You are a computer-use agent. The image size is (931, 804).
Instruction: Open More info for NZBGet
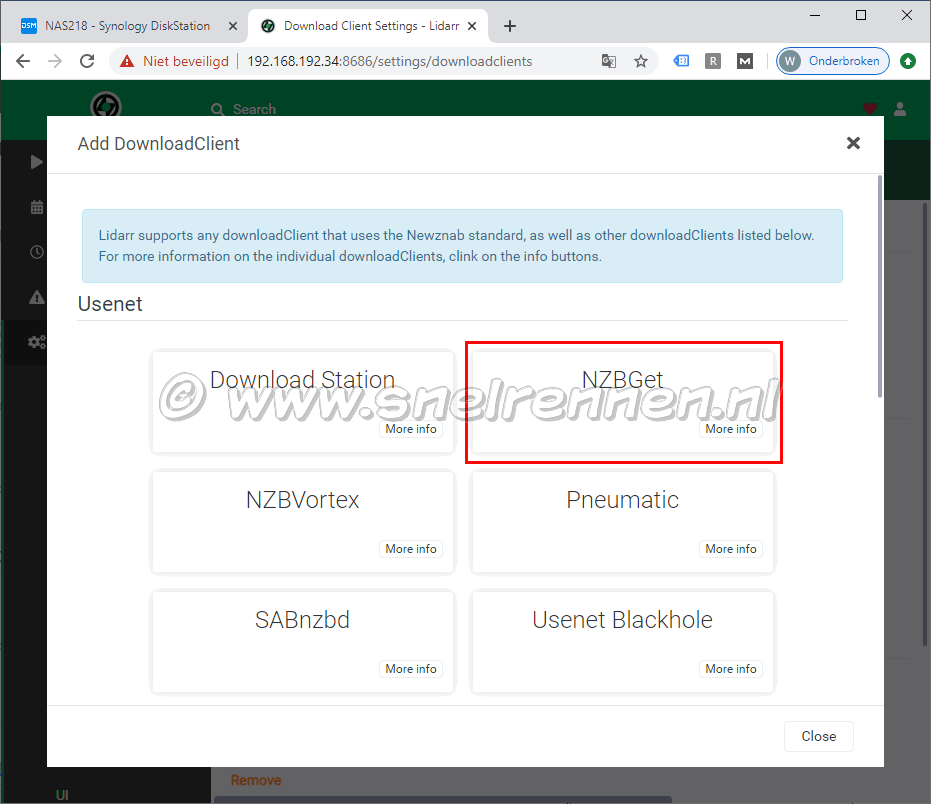tap(730, 429)
